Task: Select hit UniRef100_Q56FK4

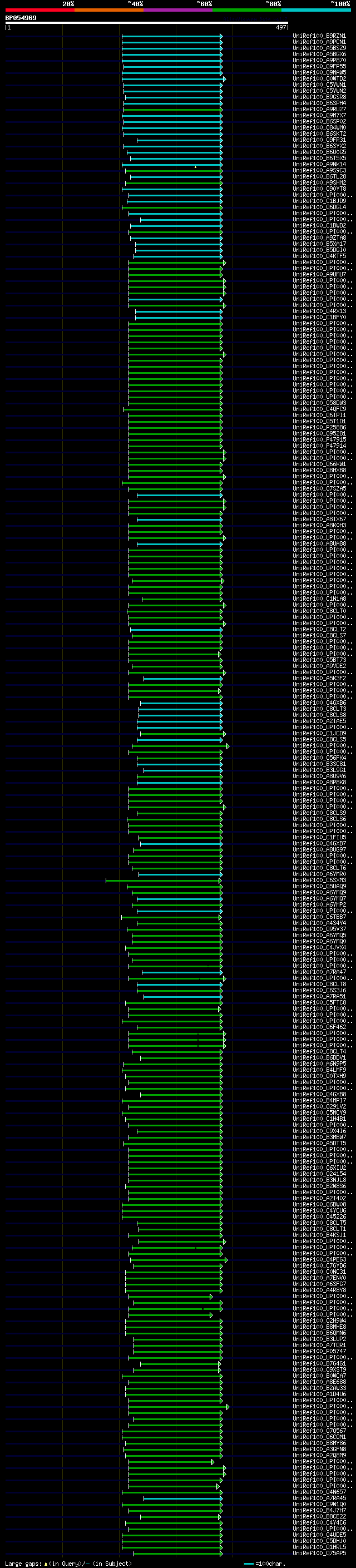Action: click(319, 758)
